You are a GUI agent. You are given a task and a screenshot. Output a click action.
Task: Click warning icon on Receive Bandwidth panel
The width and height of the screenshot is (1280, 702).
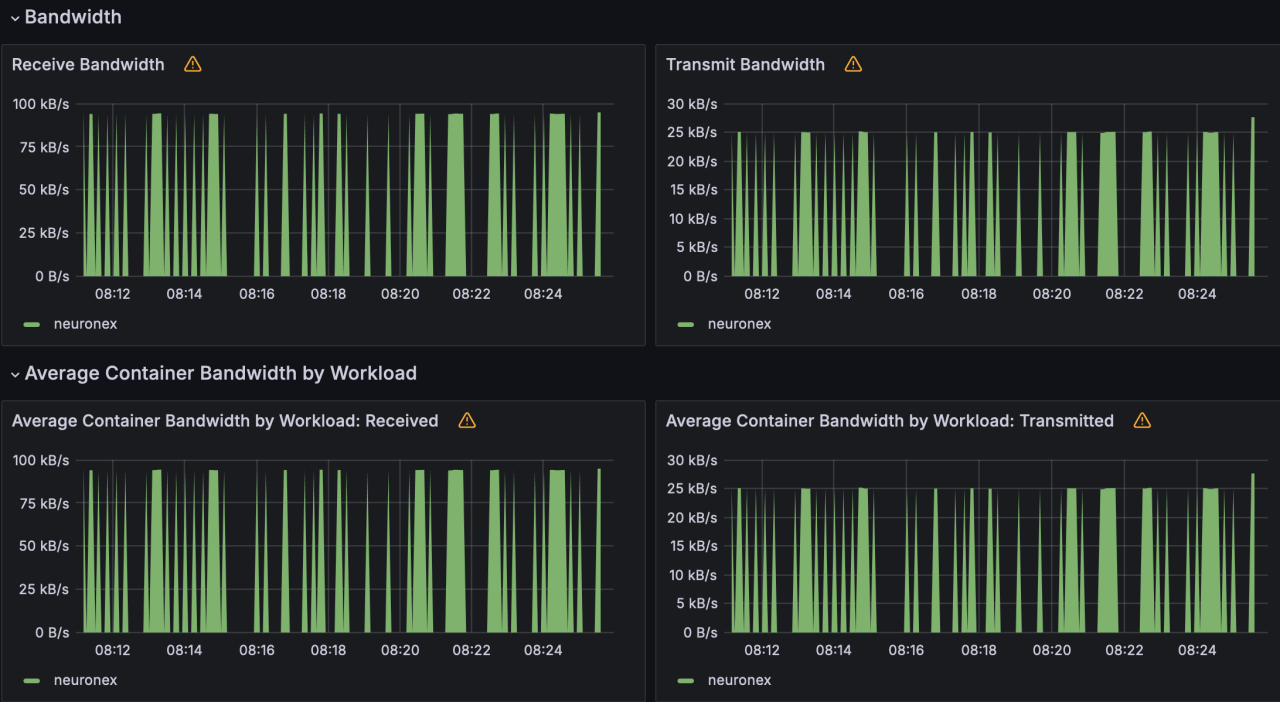(x=193, y=64)
